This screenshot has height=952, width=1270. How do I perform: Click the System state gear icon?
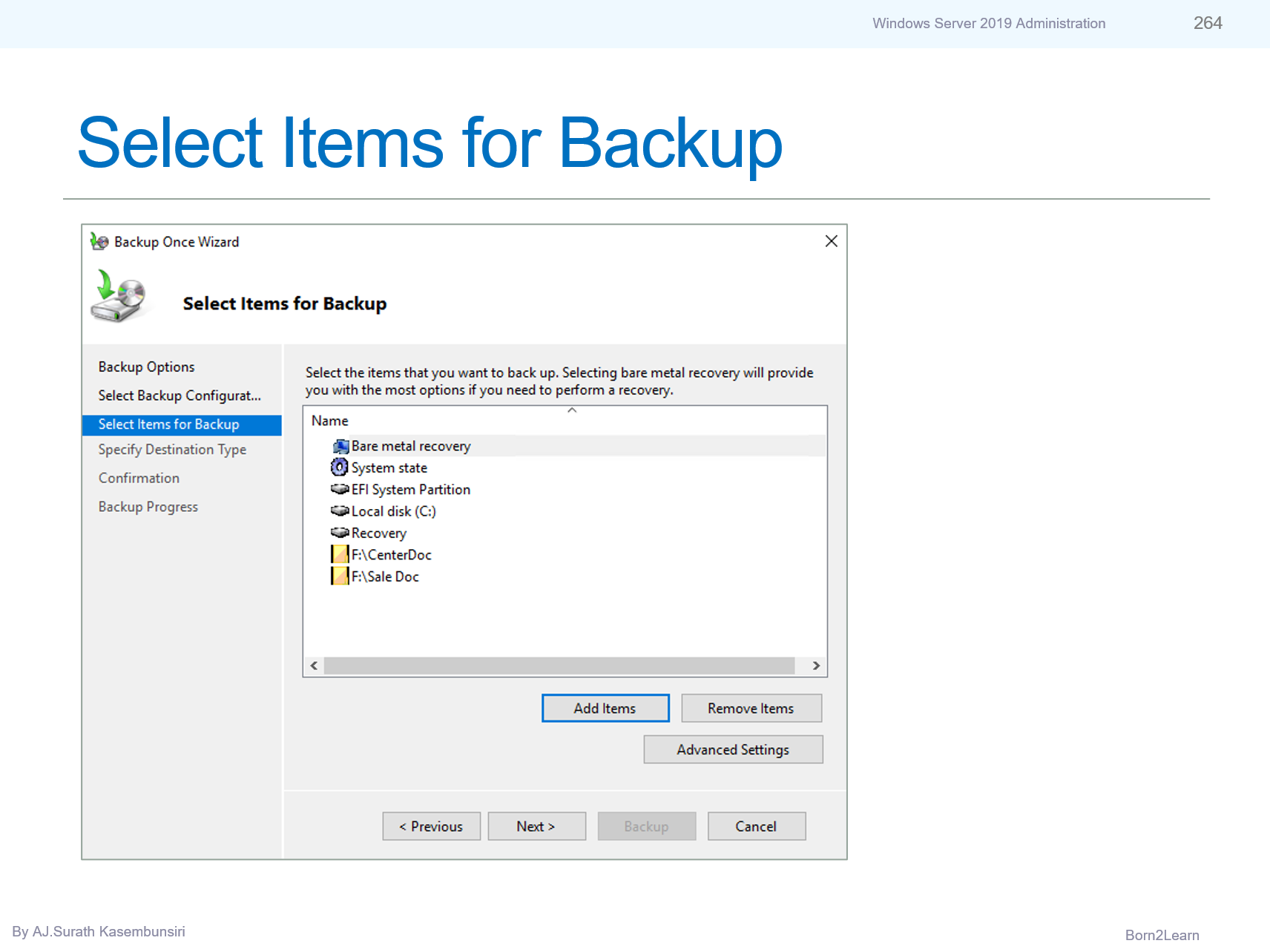tap(339, 467)
